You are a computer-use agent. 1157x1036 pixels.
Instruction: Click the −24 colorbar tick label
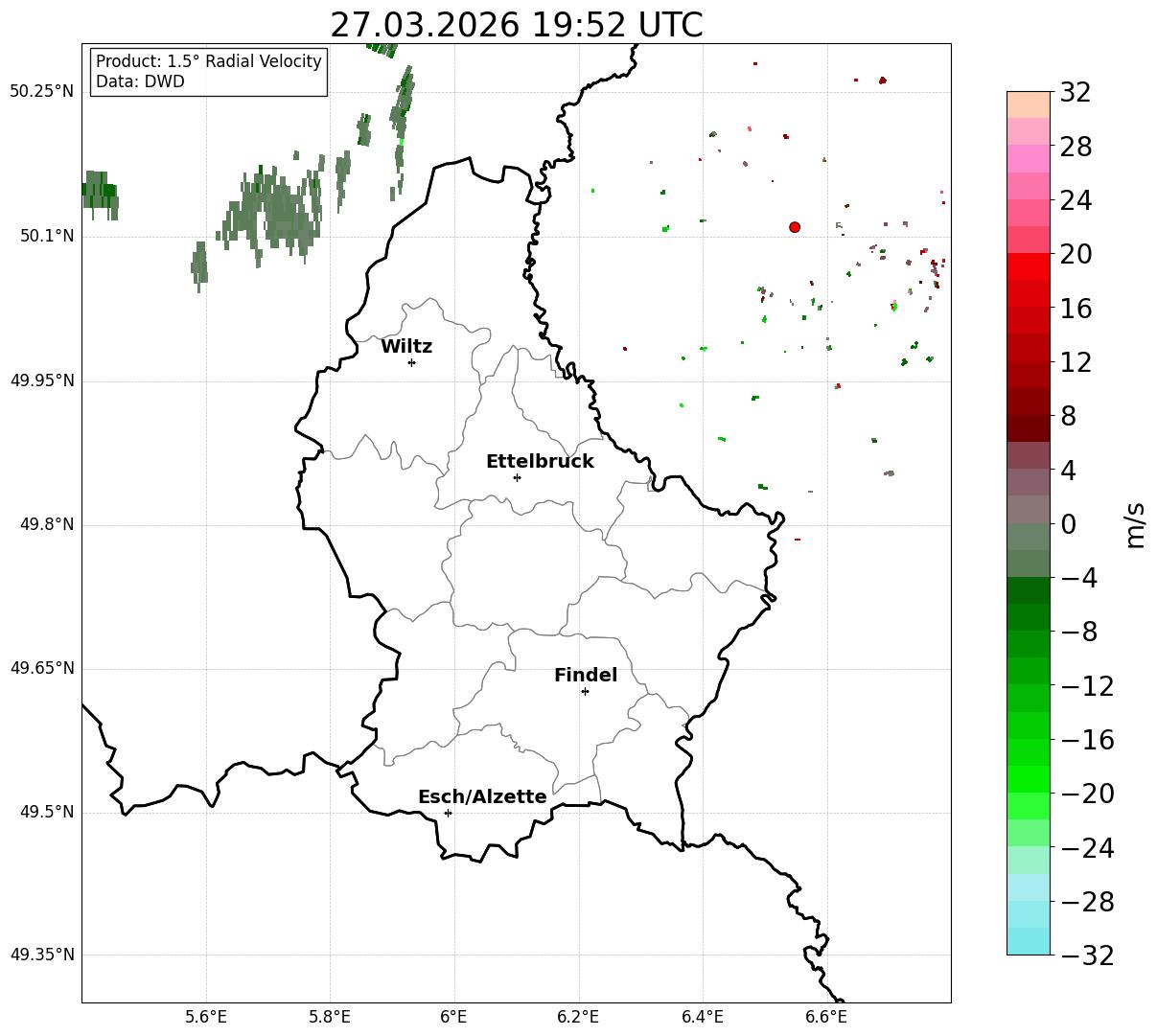pos(1086,848)
